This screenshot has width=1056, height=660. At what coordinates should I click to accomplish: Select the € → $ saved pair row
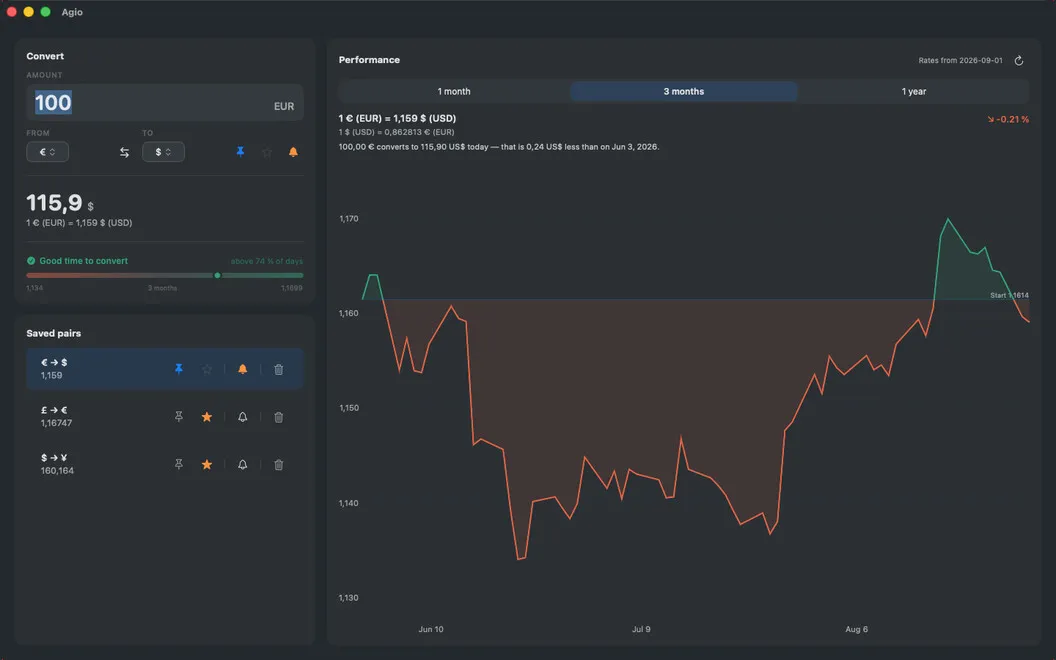164,369
